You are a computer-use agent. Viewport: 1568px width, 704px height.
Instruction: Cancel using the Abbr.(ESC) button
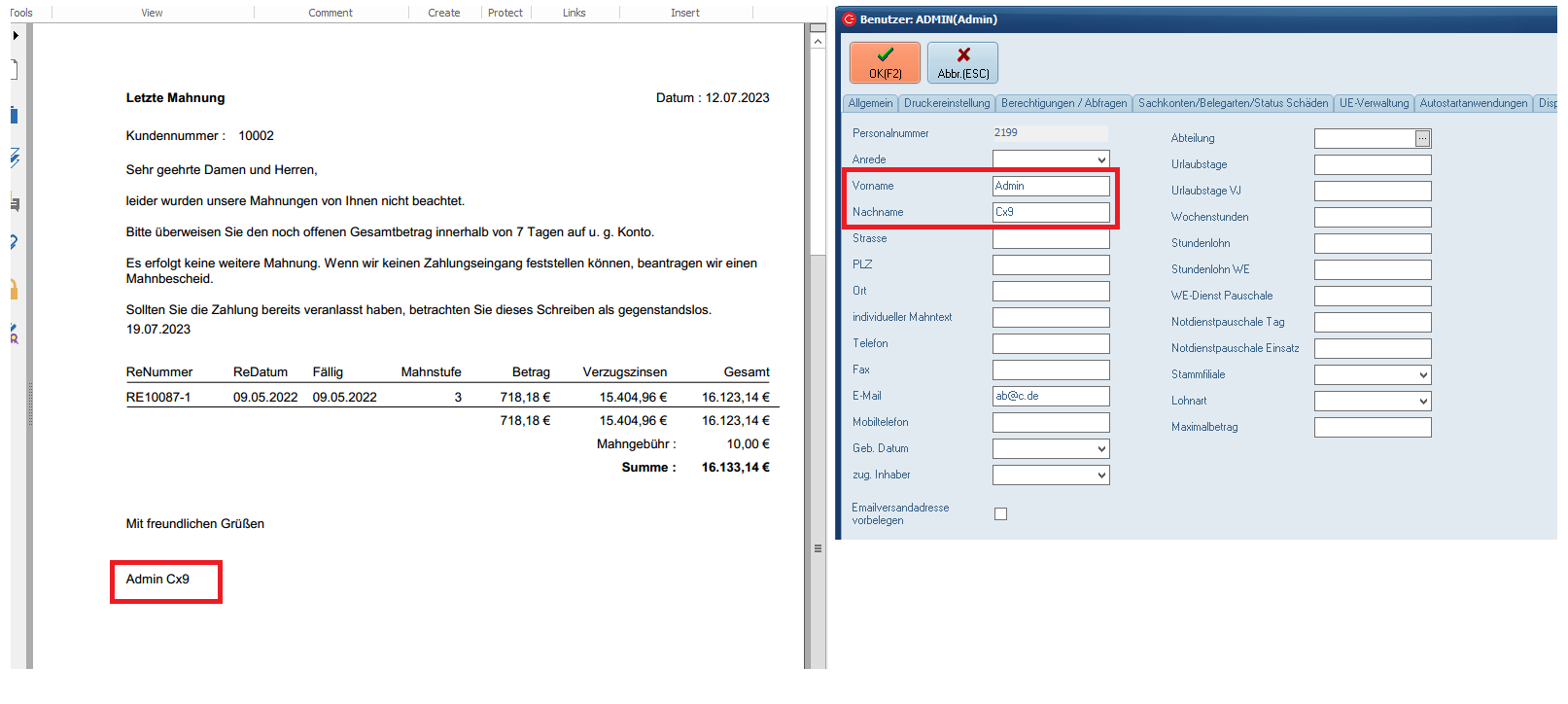click(962, 62)
